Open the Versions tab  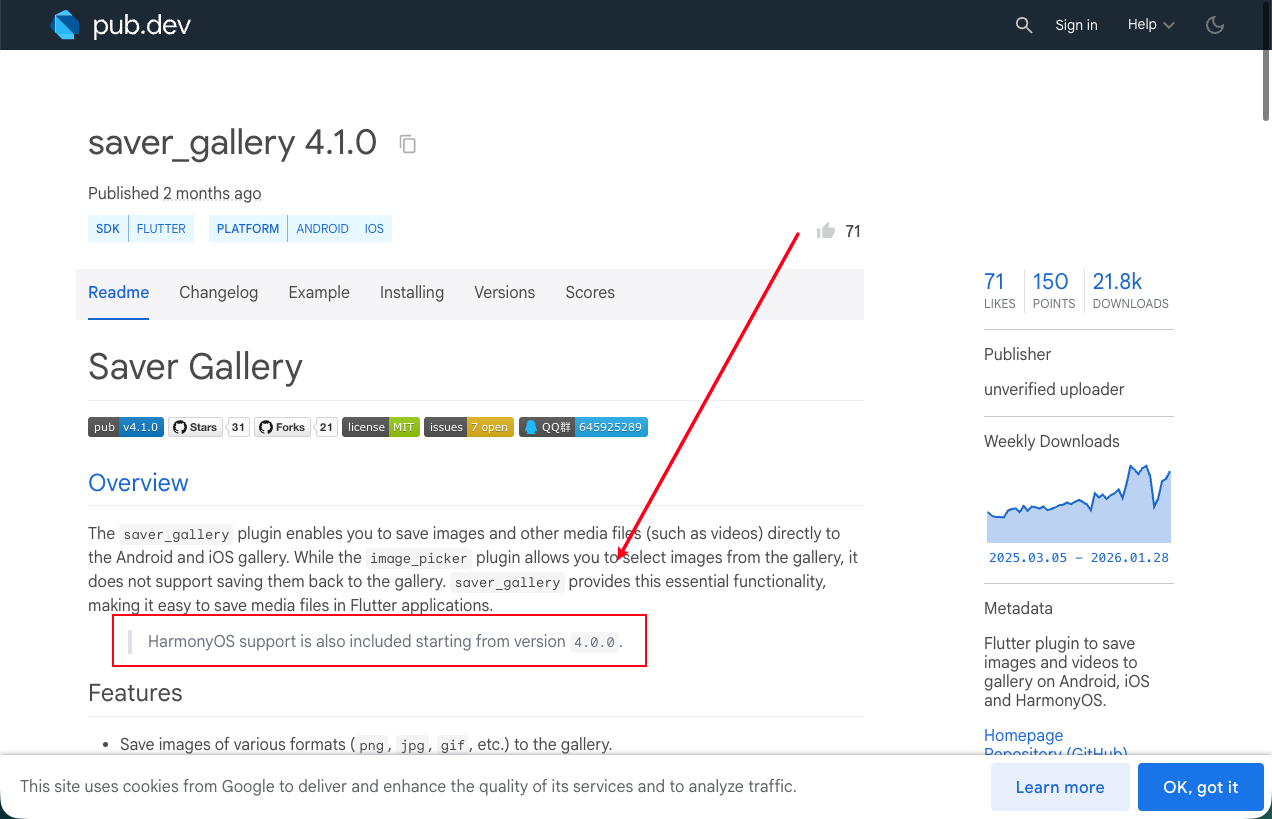(x=504, y=293)
